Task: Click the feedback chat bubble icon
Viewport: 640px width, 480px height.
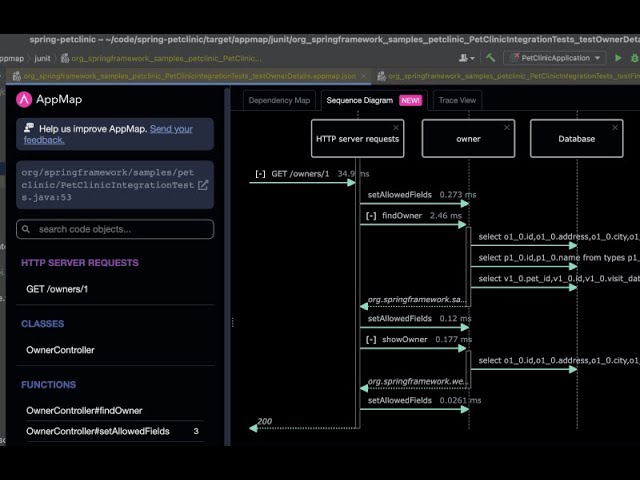Action: [29, 128]
